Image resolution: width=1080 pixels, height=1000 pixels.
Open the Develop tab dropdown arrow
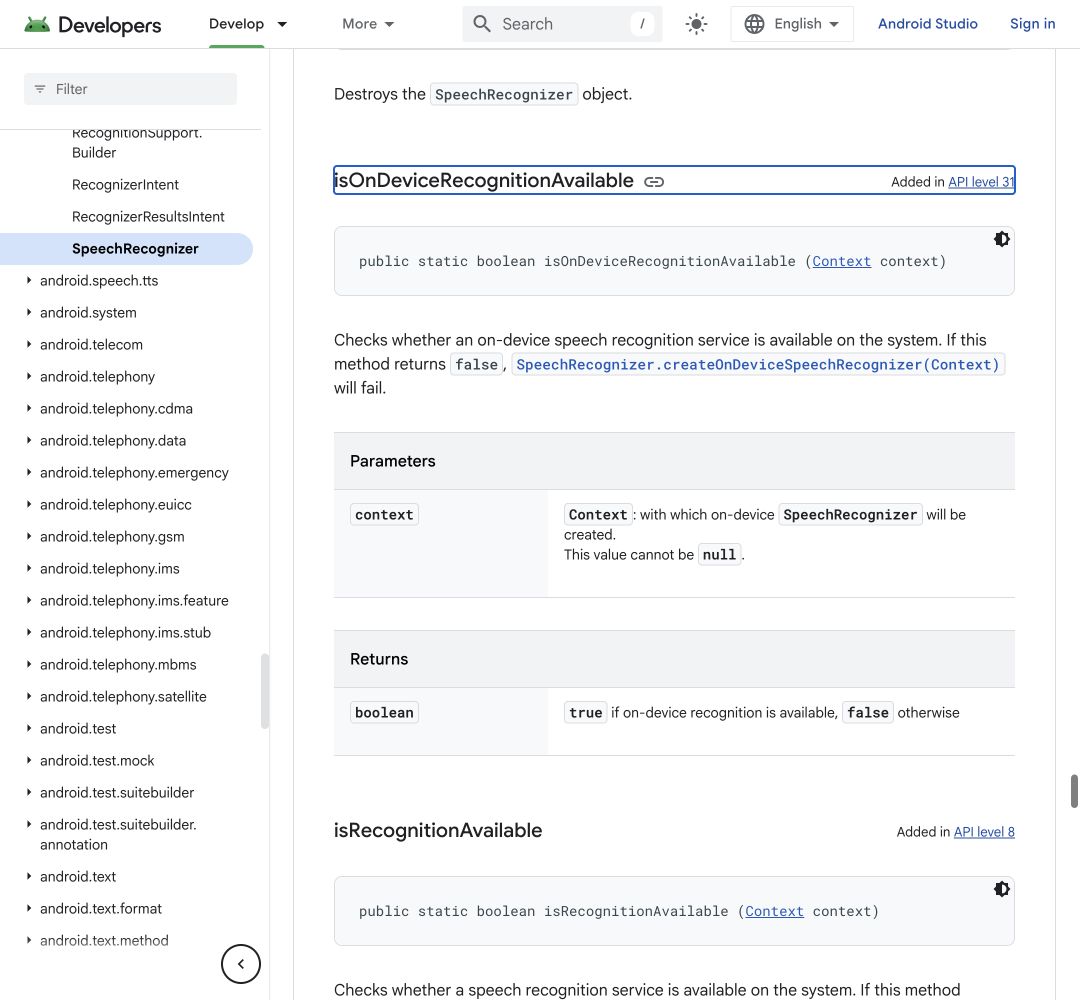282,24
